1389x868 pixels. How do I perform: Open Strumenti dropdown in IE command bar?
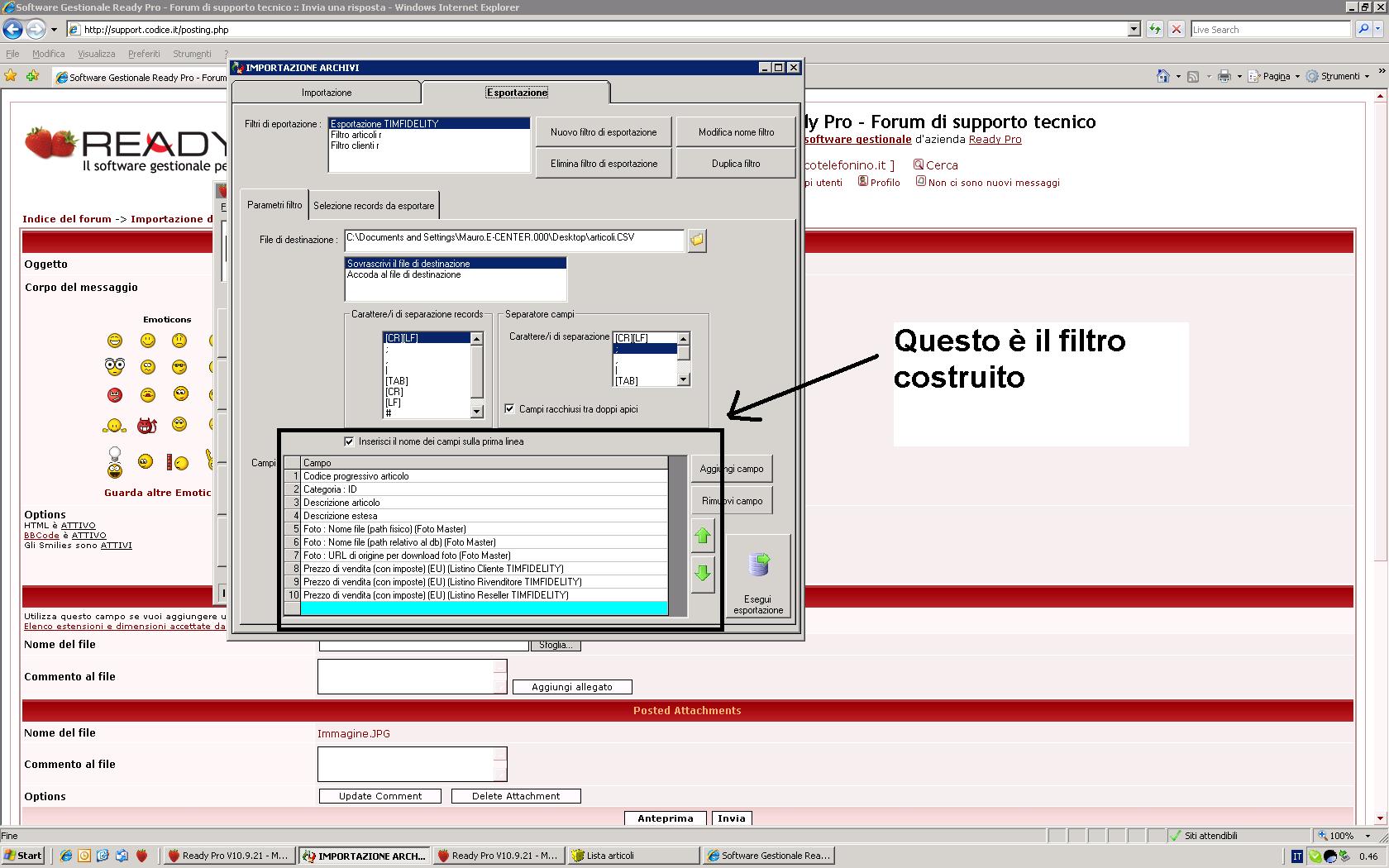pos(1338,76)
